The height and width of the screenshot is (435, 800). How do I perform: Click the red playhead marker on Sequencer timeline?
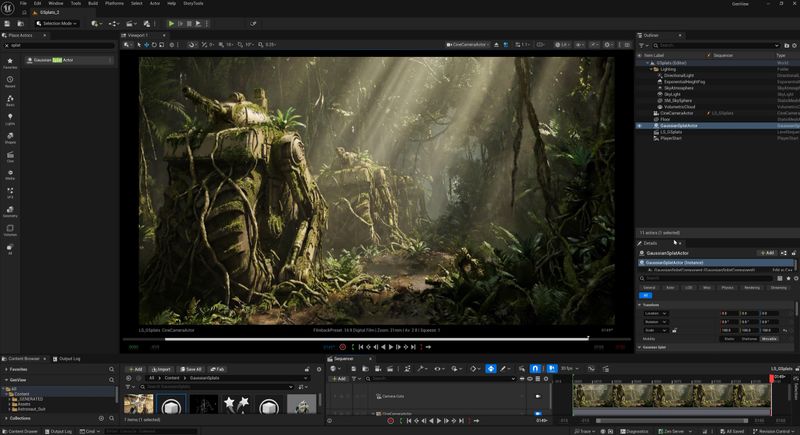click(771, 378)
